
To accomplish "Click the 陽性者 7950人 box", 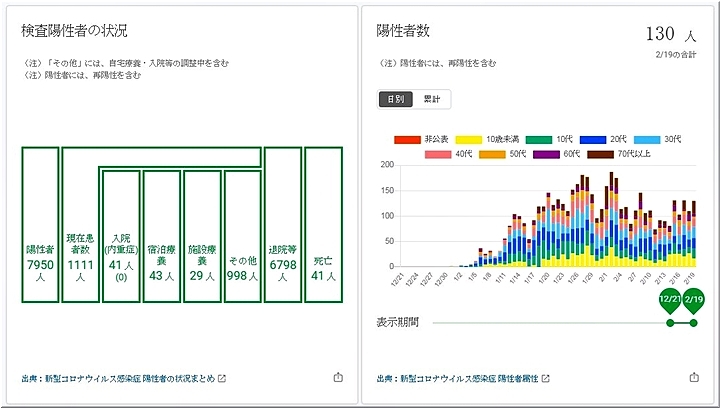I will (40, 224).
